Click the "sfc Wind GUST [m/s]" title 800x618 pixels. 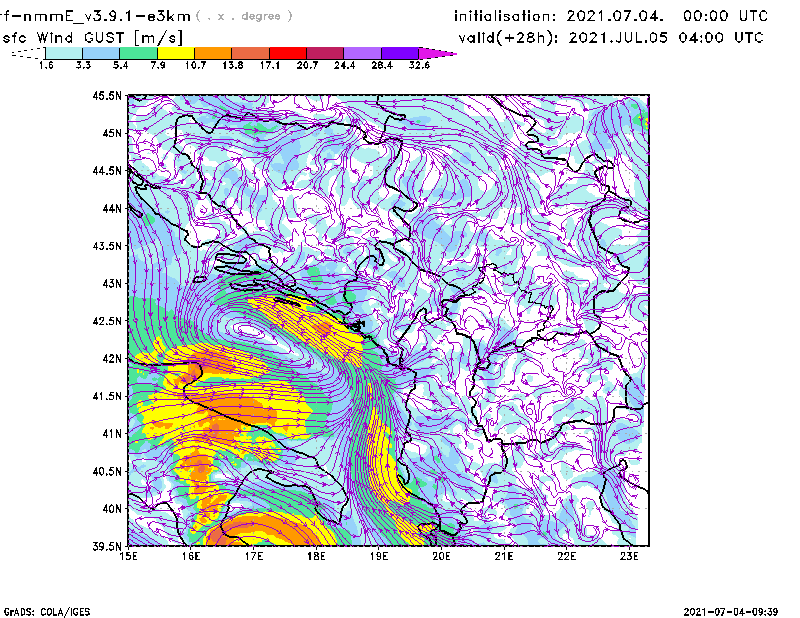coord(92,38)
